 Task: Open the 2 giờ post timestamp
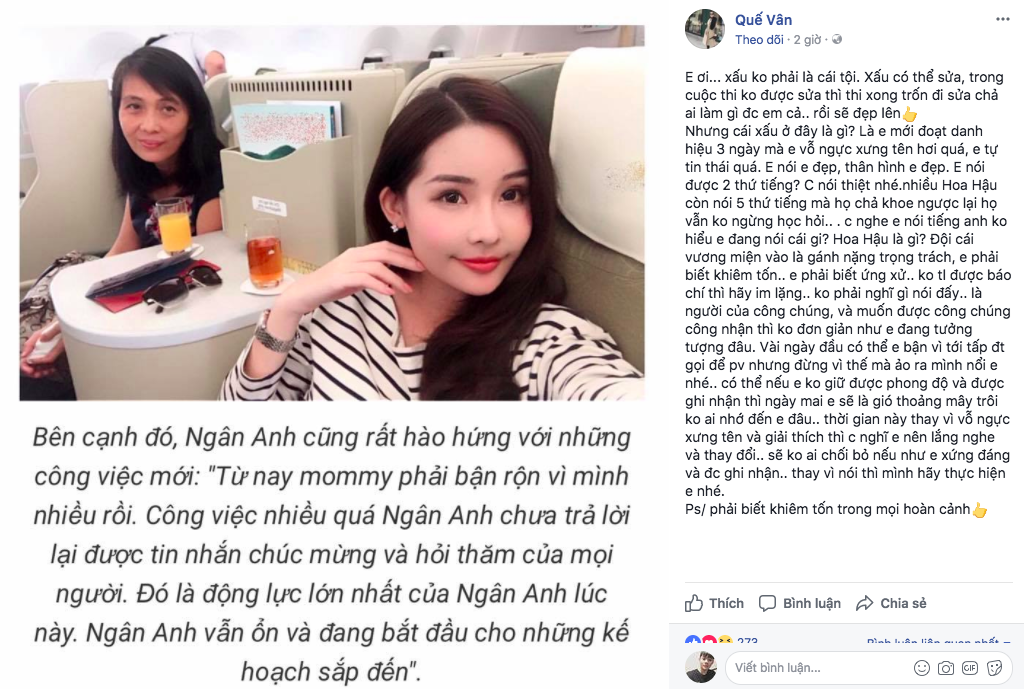click(x=807, y=40)
